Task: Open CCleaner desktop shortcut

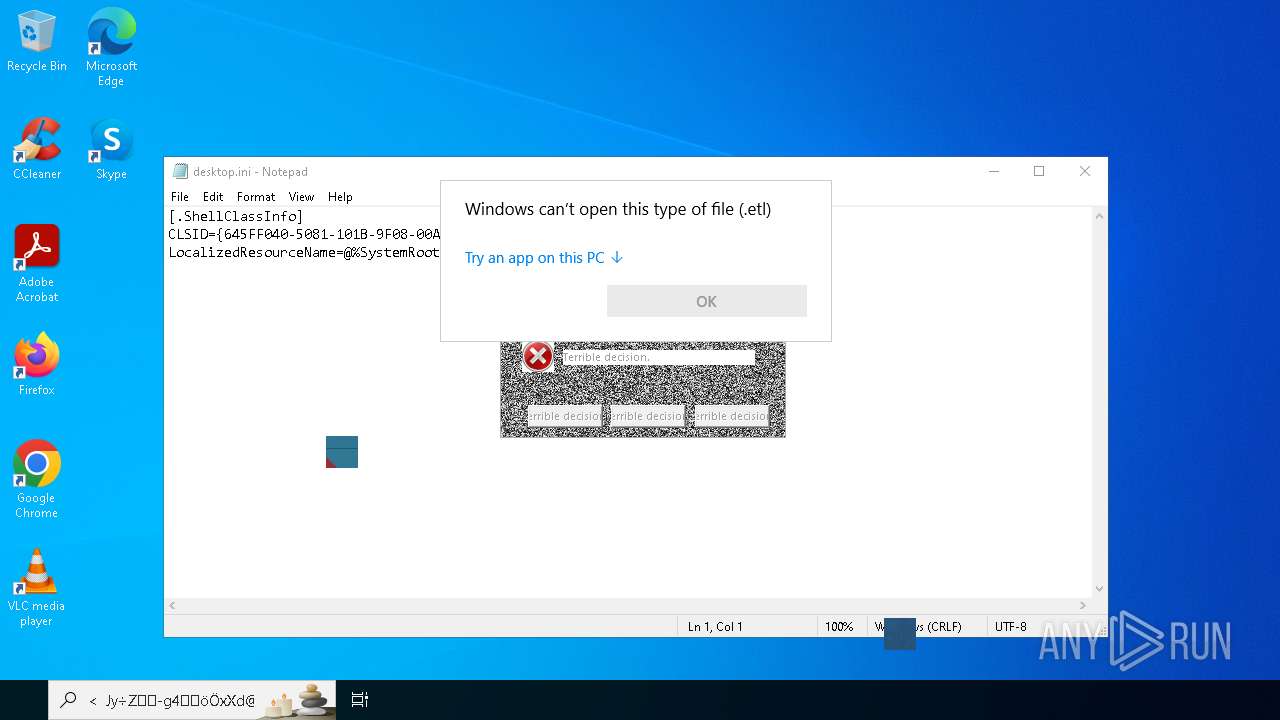Action: pos(37,150)
